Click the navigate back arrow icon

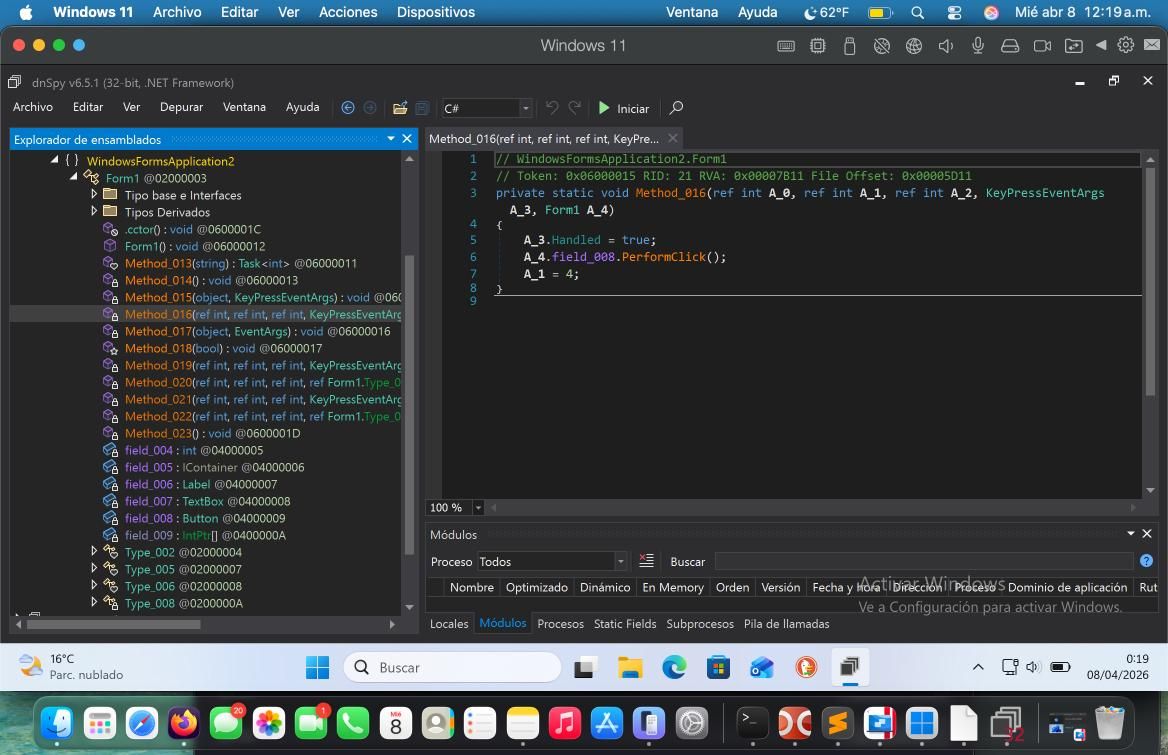point(348,108)
